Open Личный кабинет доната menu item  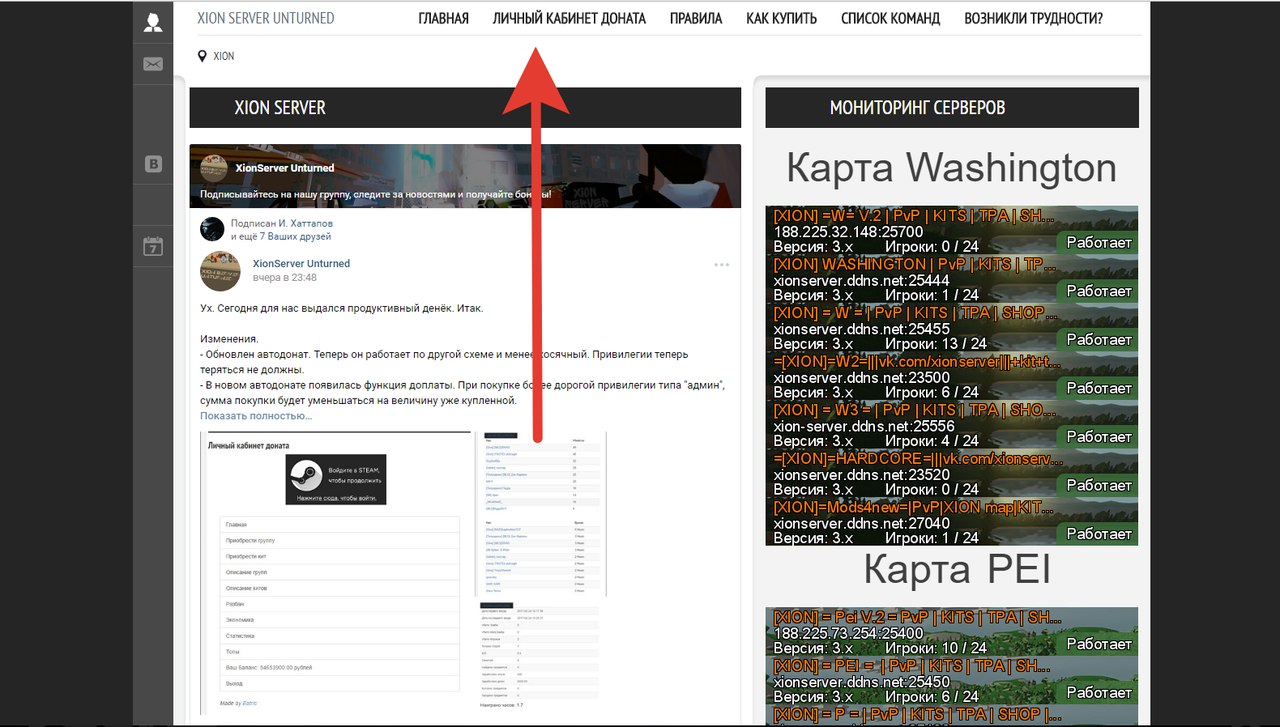point(569,18)
